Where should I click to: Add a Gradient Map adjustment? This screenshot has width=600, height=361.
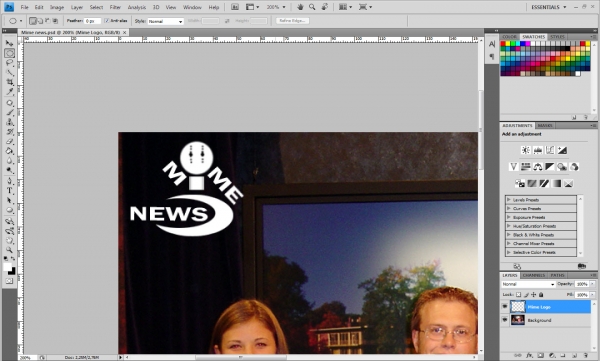coord(556,183)
